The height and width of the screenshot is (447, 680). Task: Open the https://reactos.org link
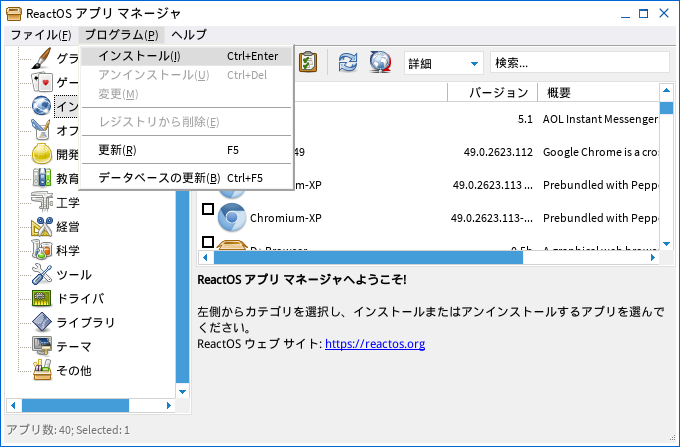pyautogui.click(x=375, y=344)
